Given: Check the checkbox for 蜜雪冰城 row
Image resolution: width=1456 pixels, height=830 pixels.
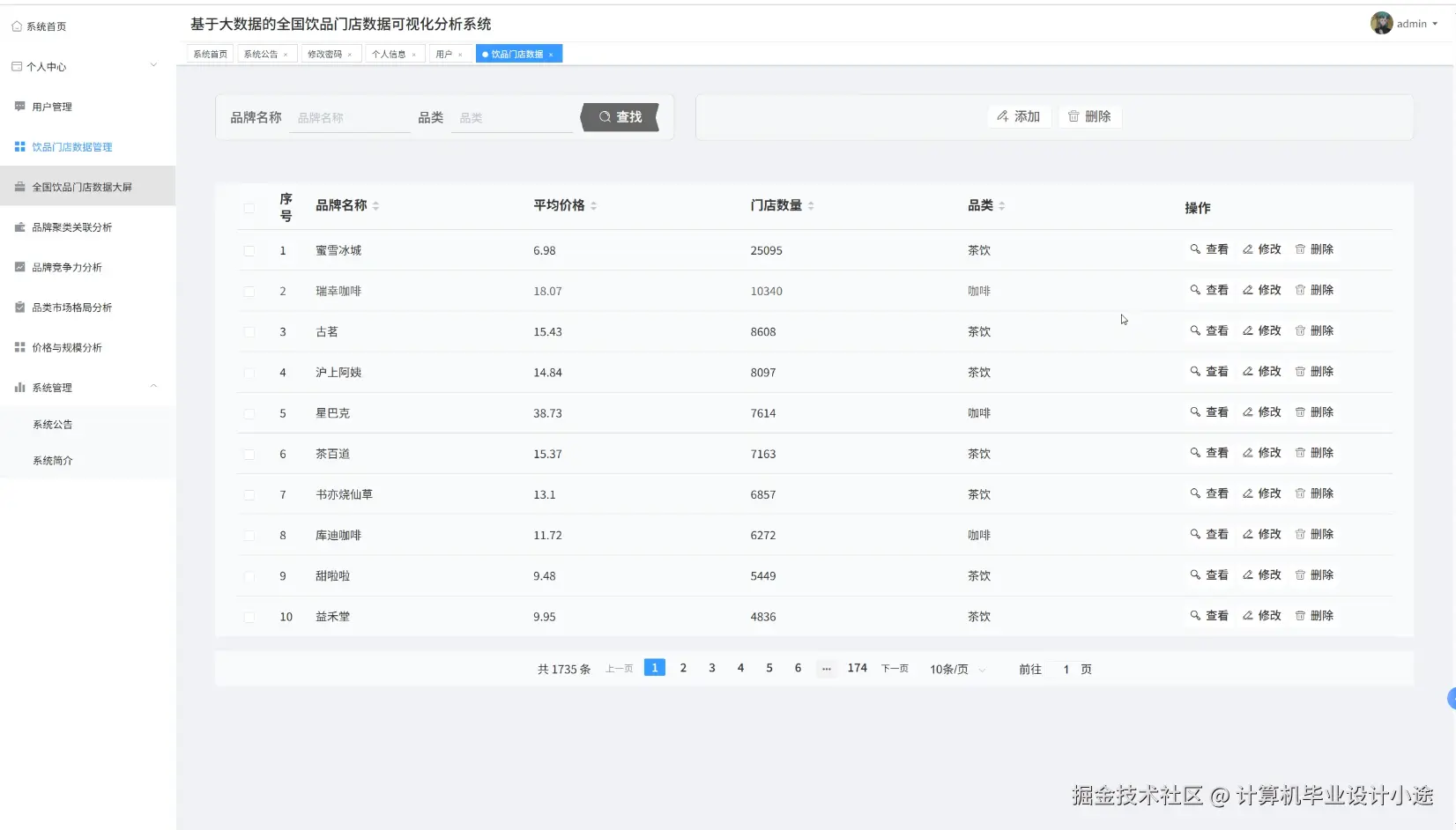Looking at the screenshot, I should pos(249,250).
